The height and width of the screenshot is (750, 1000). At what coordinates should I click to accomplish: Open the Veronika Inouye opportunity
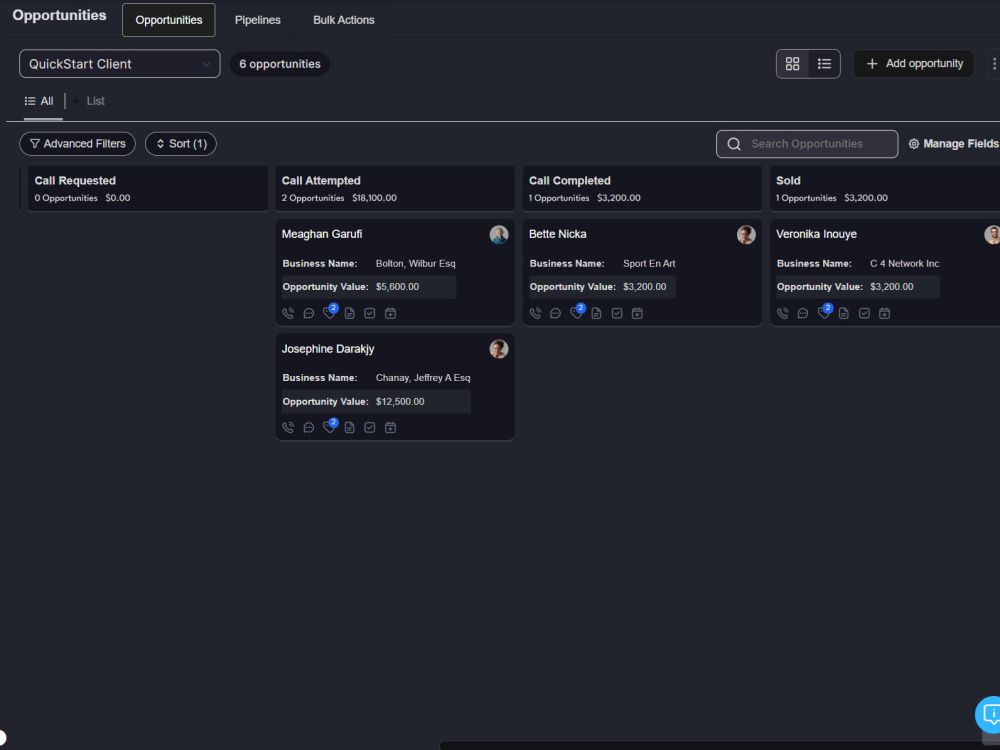(816, 234)
